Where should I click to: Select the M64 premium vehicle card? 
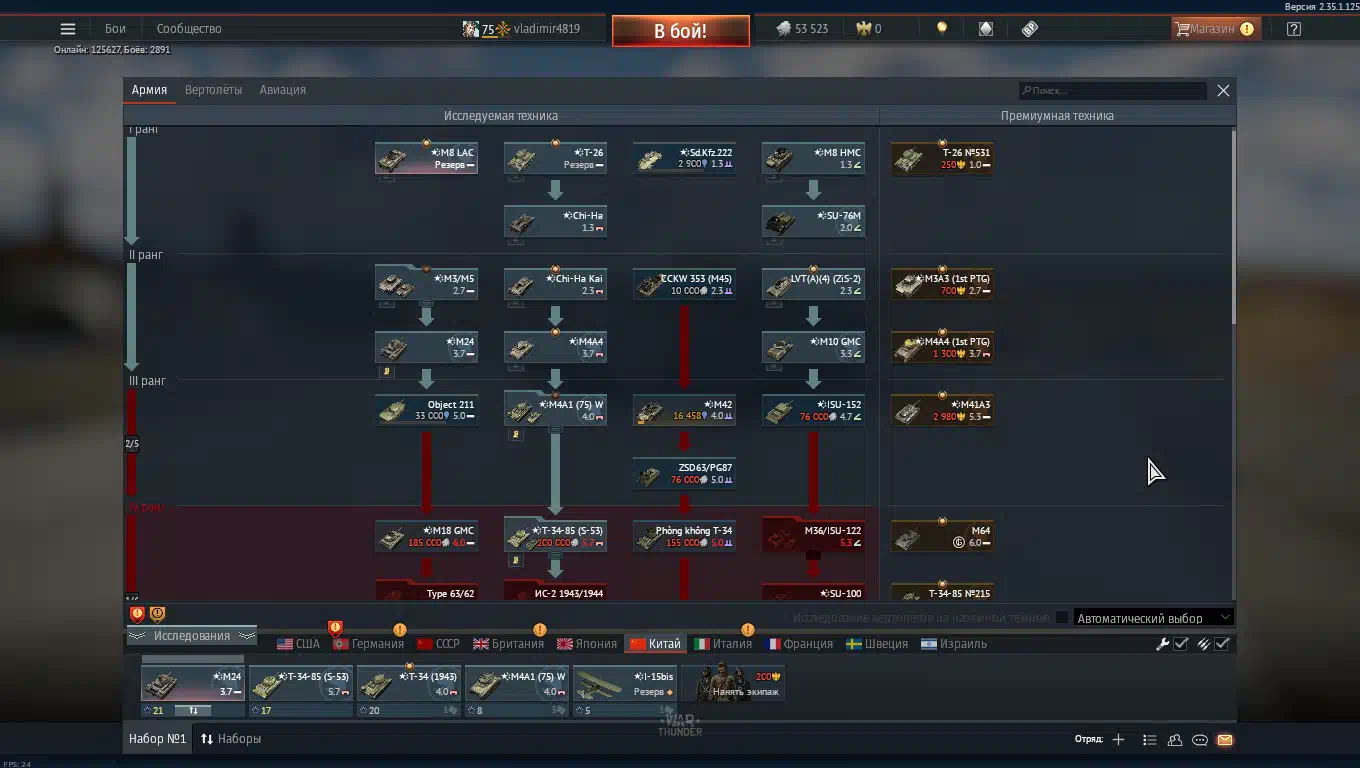(942, 536)
